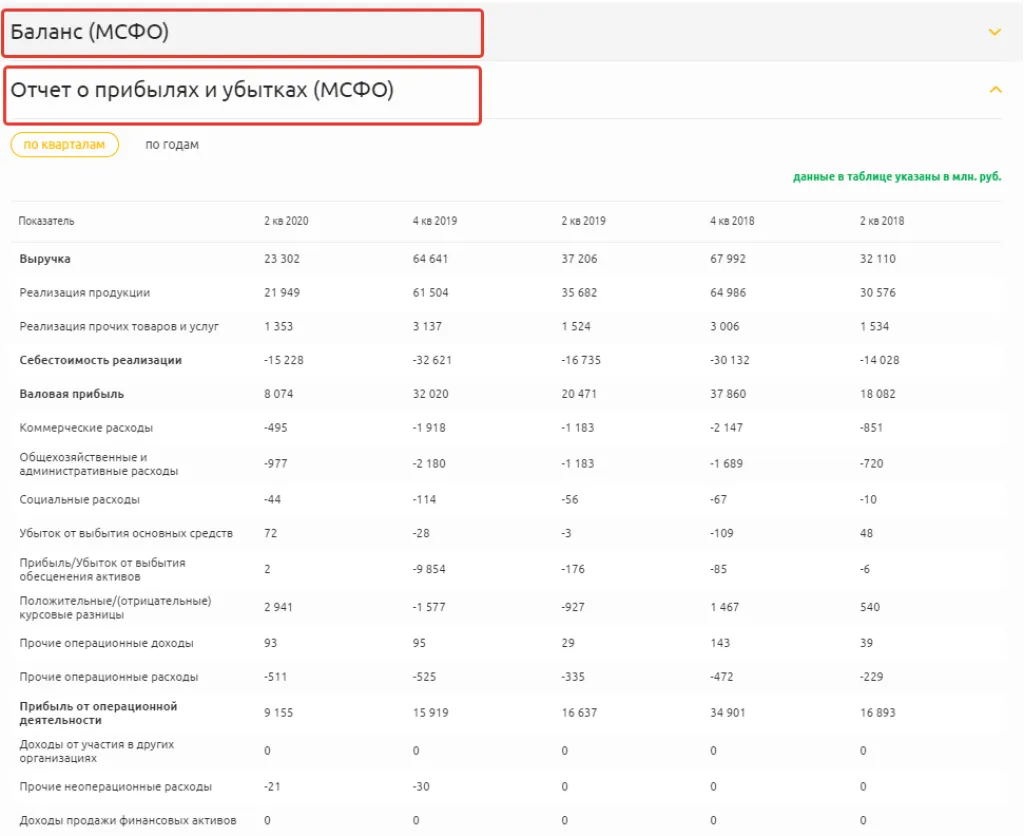
Task: Click Выручка value 23 302 cell
Action: pyautogui.click(x=282, y=259)
